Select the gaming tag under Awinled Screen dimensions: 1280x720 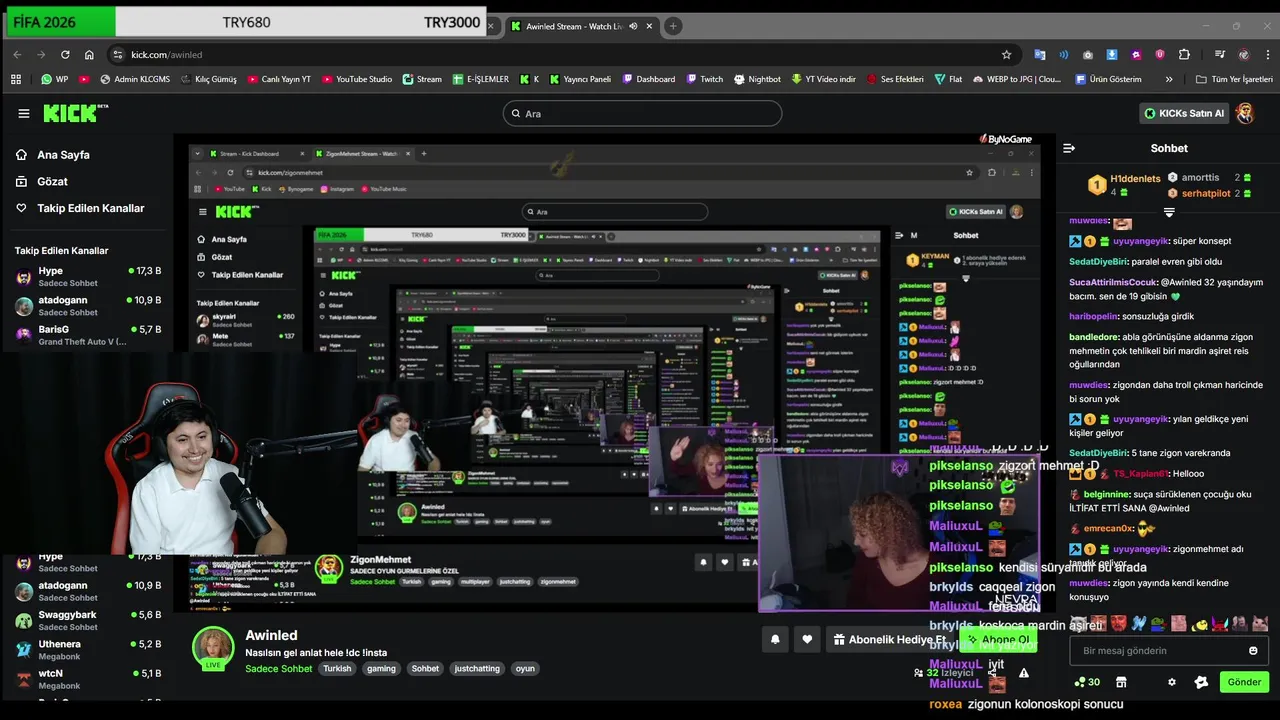[x=381, y=668]
